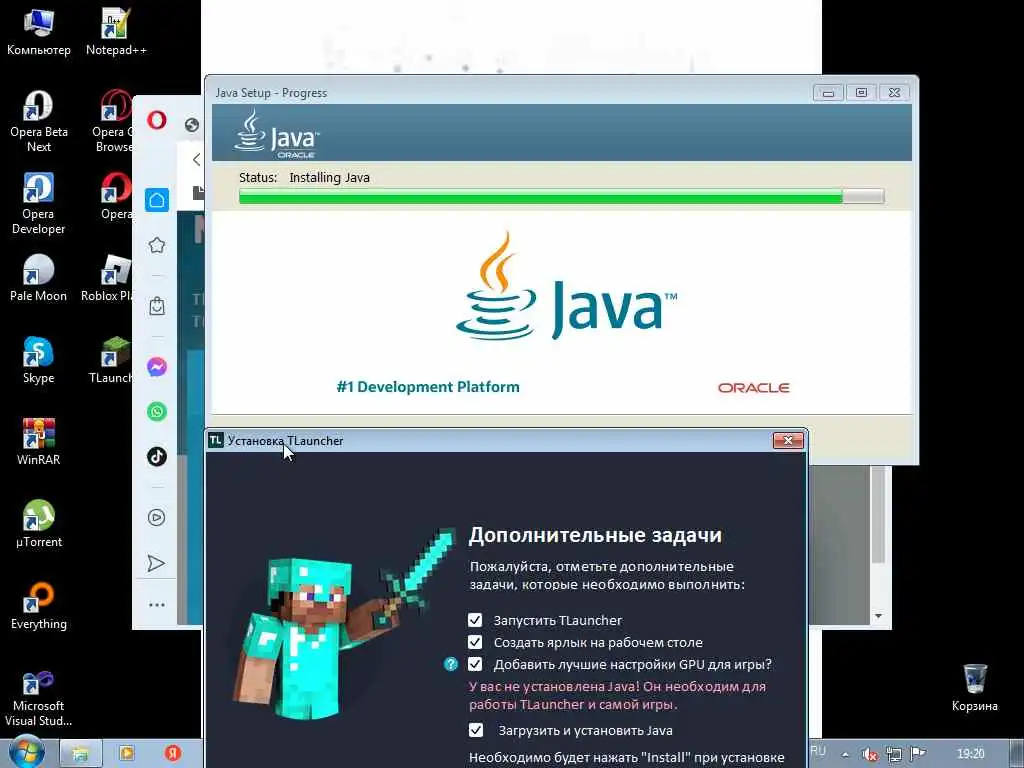The image size is (1024, 768).
Task: Open the Windows Start menu
Action: click(27, 753)
